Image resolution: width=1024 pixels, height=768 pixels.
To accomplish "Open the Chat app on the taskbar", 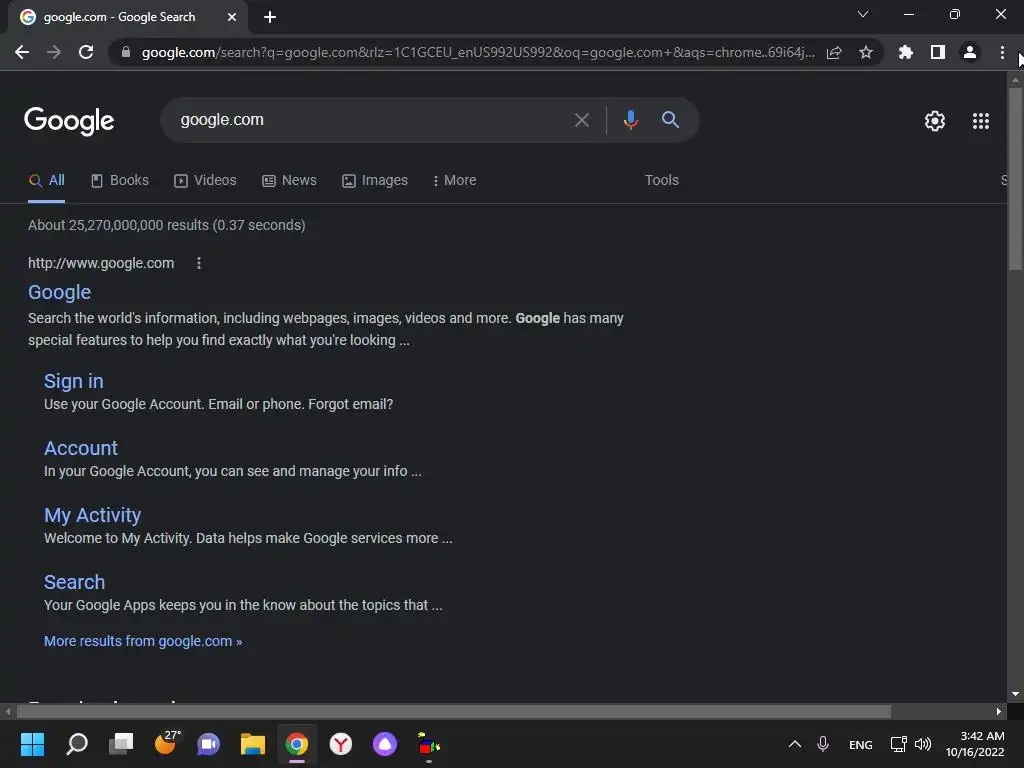I will 208,744.
